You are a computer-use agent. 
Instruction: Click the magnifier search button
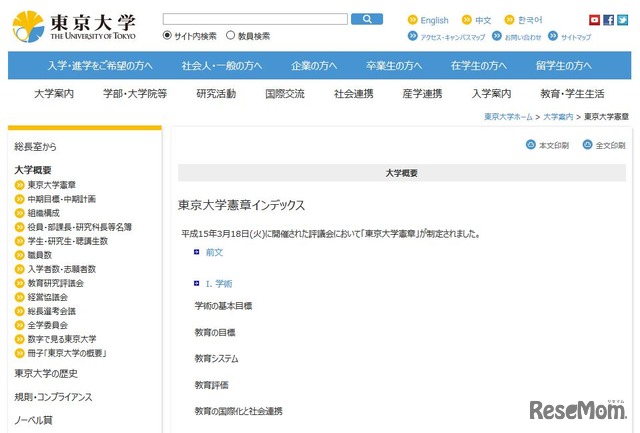[x=367, y=19]
